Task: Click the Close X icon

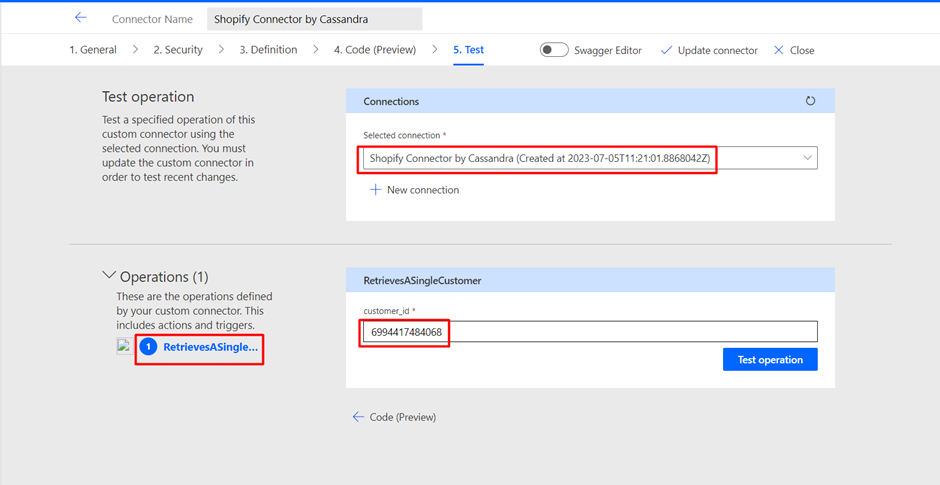Action: [779, 50]
